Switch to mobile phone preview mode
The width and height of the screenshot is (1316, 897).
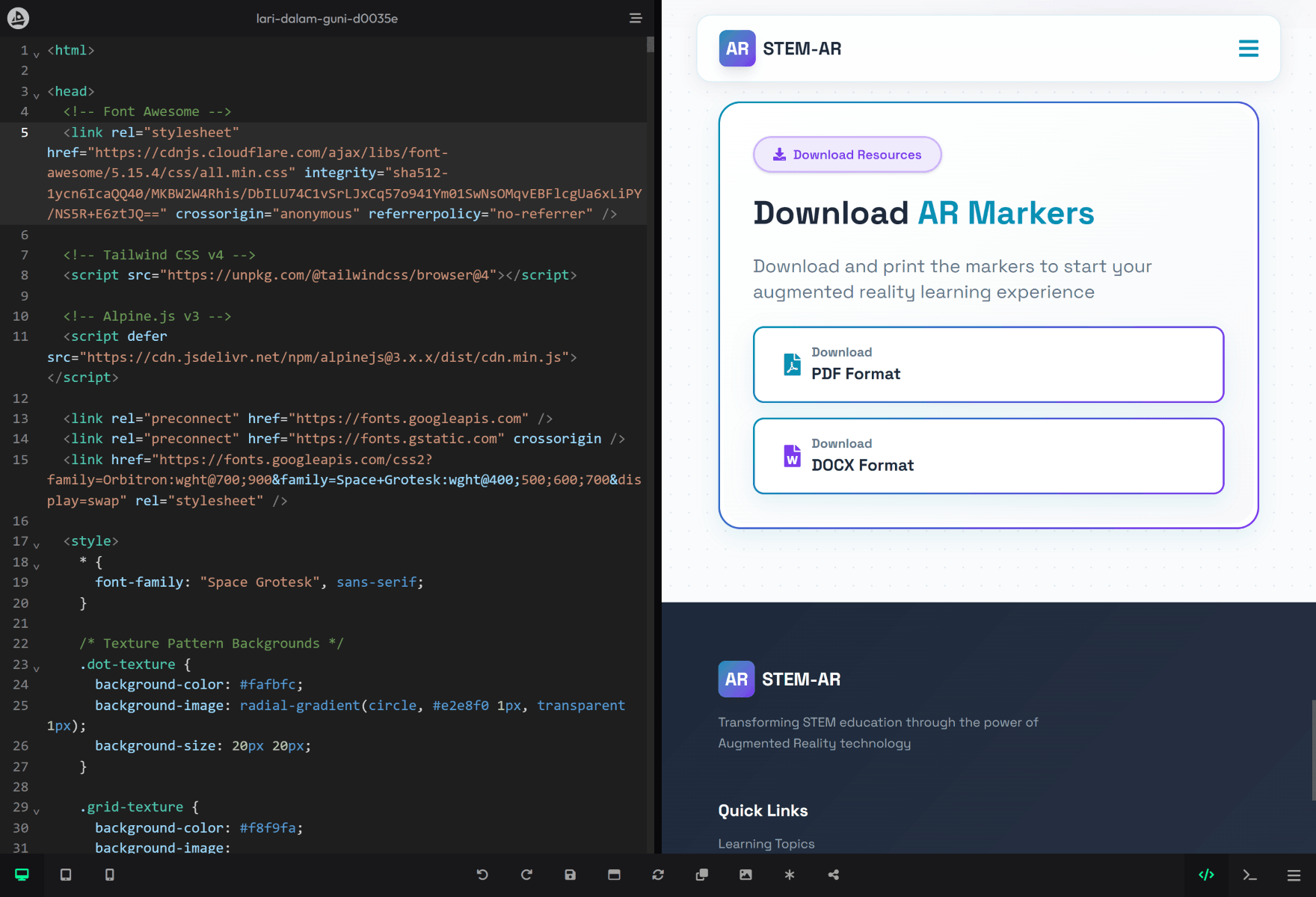point(110,875)
